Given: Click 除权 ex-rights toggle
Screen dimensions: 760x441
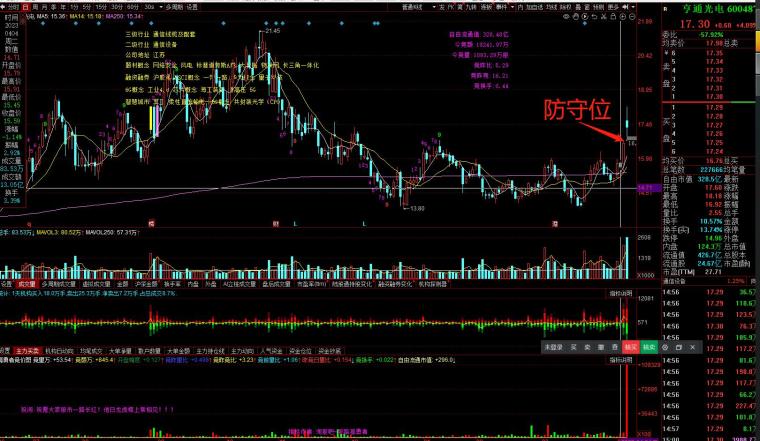Looking at the screenshot, I should coord(566,7).
